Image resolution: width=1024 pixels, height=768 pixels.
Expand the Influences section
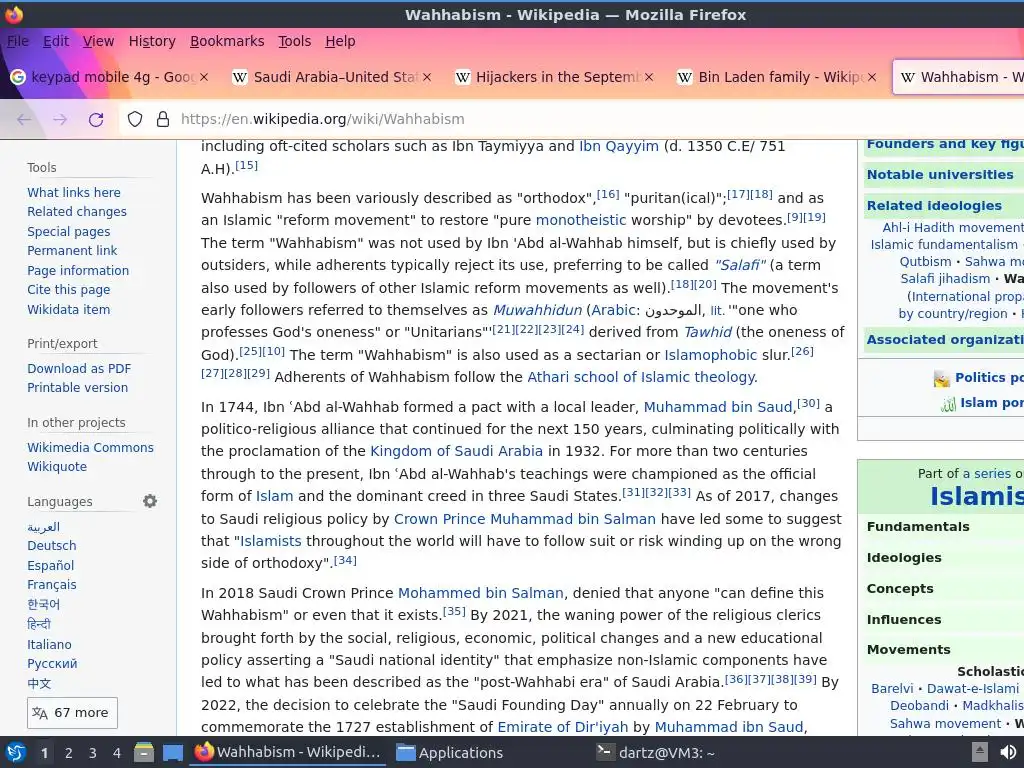click(904, 619)
